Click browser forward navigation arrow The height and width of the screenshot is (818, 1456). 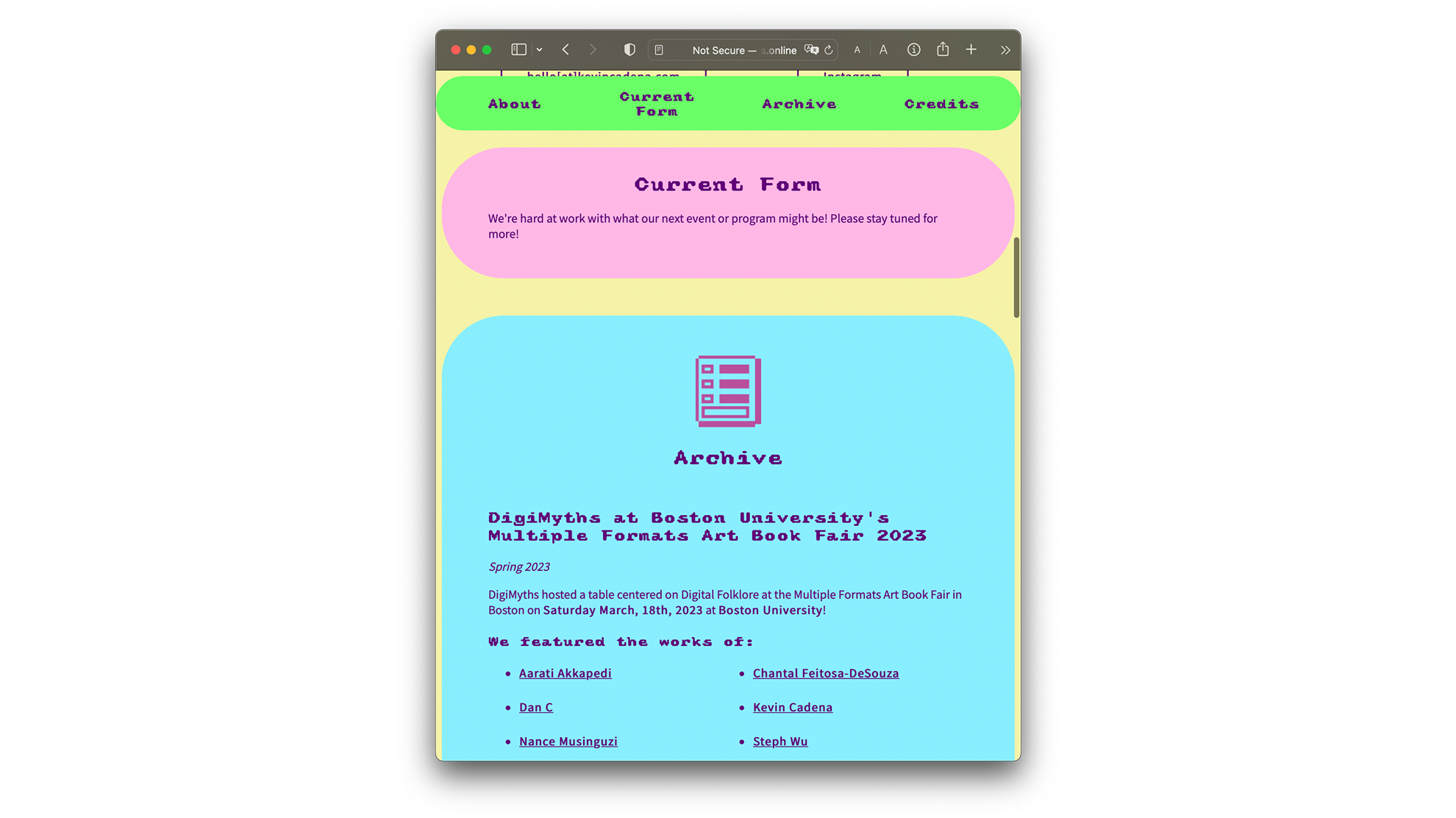(x=593, y=49)
